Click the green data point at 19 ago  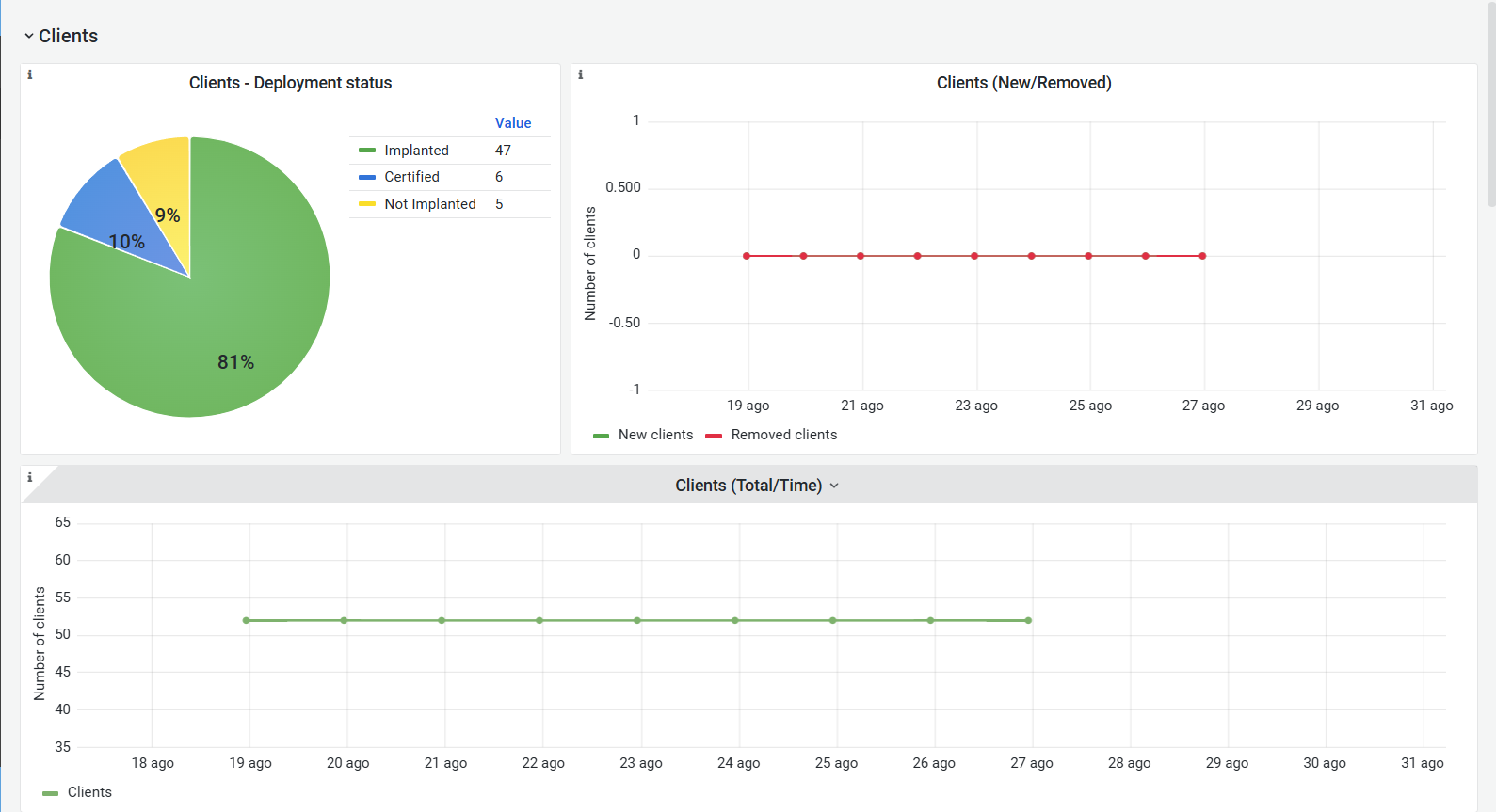click(x=247, y=621)
